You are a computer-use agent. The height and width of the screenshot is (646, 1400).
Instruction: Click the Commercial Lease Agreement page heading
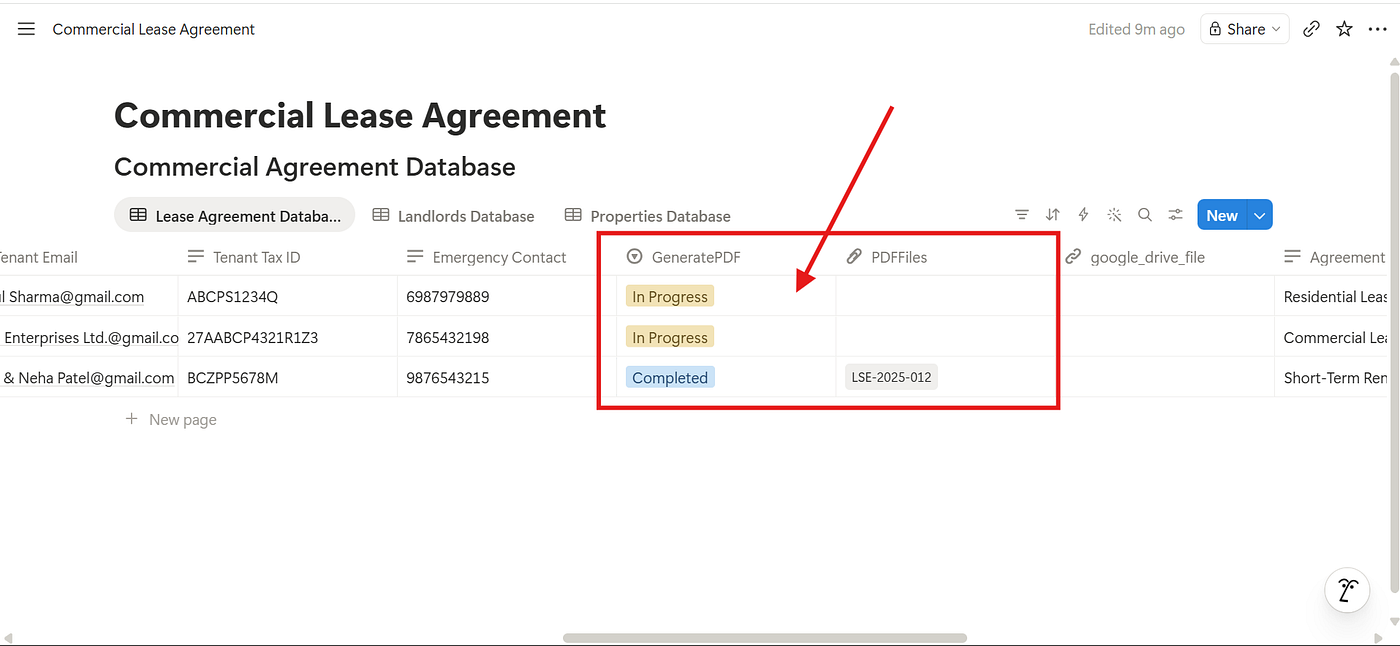pyautogui.click(x=360, y=116)
